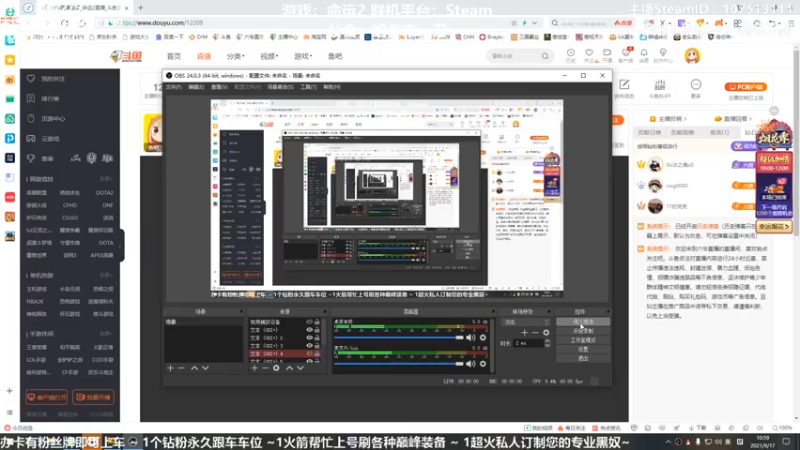Image resolution: width=800 pixels, height=450 pixels.
Task: Click the Douyu search magnifier icon
Action: (545, 56)
